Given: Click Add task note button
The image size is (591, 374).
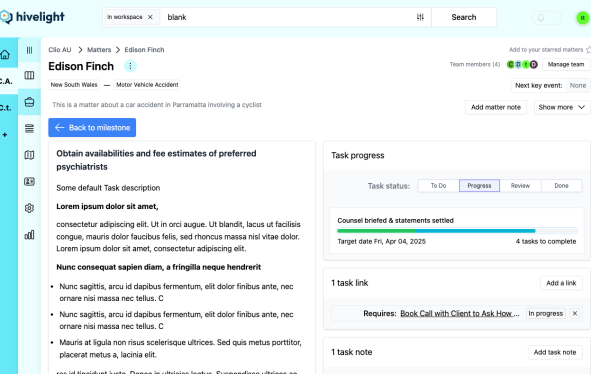Looking at the screenshot, I should point(555,353).
